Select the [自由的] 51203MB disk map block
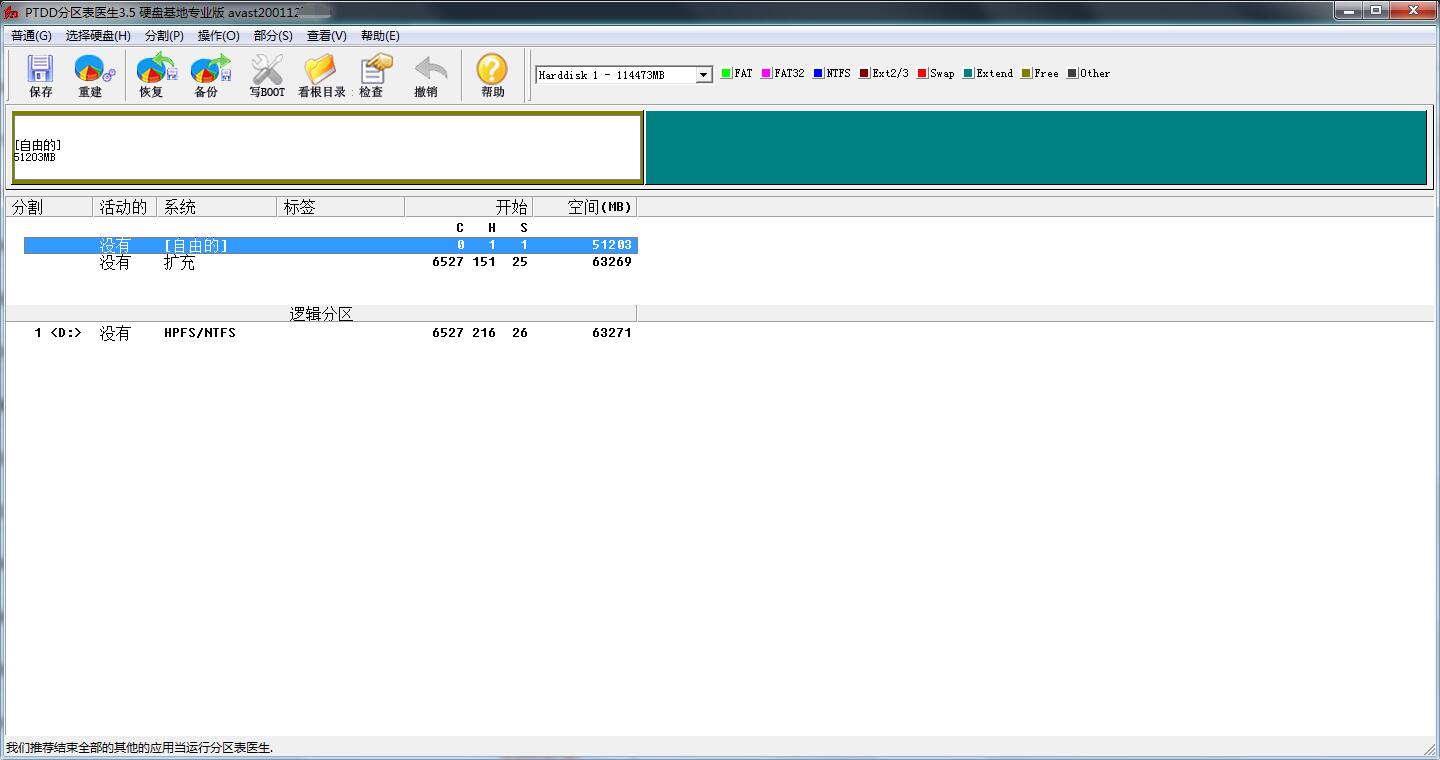 [x=327, y=148]
